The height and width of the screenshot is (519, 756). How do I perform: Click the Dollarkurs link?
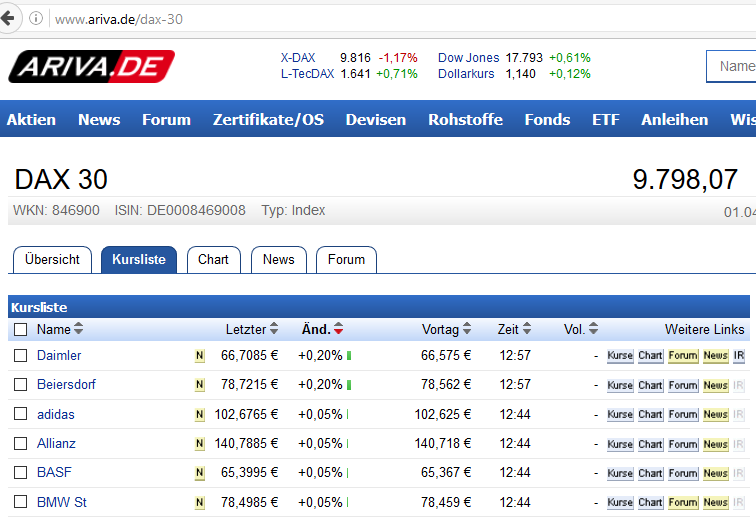[466, 74]
